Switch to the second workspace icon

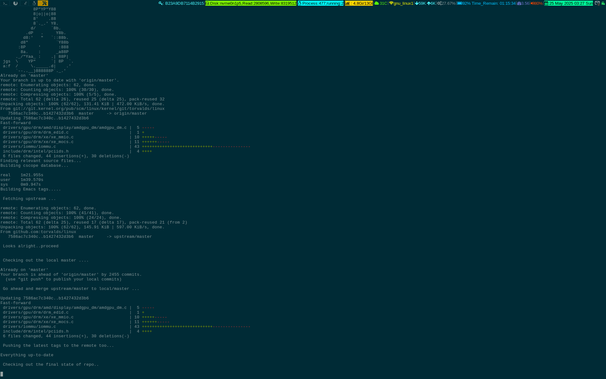(15, 3)
